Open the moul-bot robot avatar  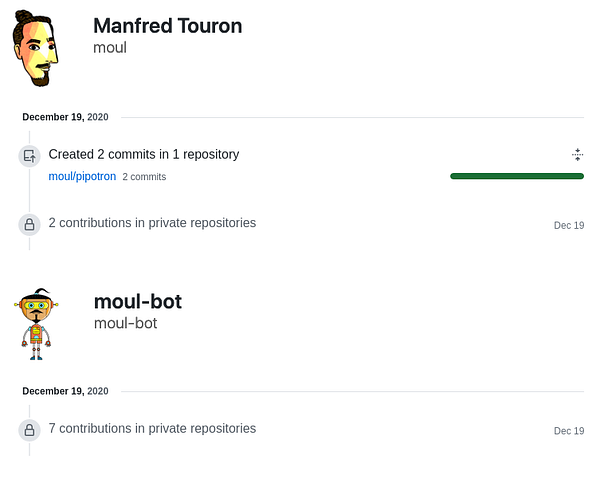[x=37, y=321]
